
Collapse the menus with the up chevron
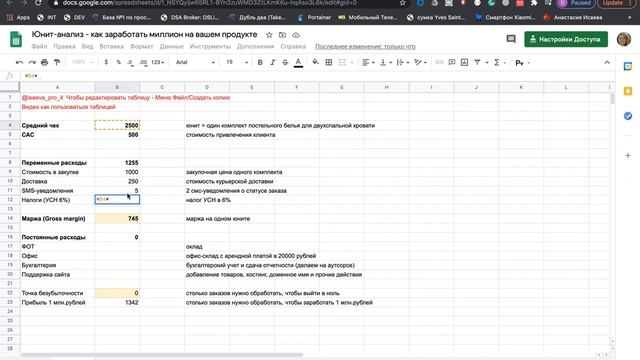click(607, 62)
